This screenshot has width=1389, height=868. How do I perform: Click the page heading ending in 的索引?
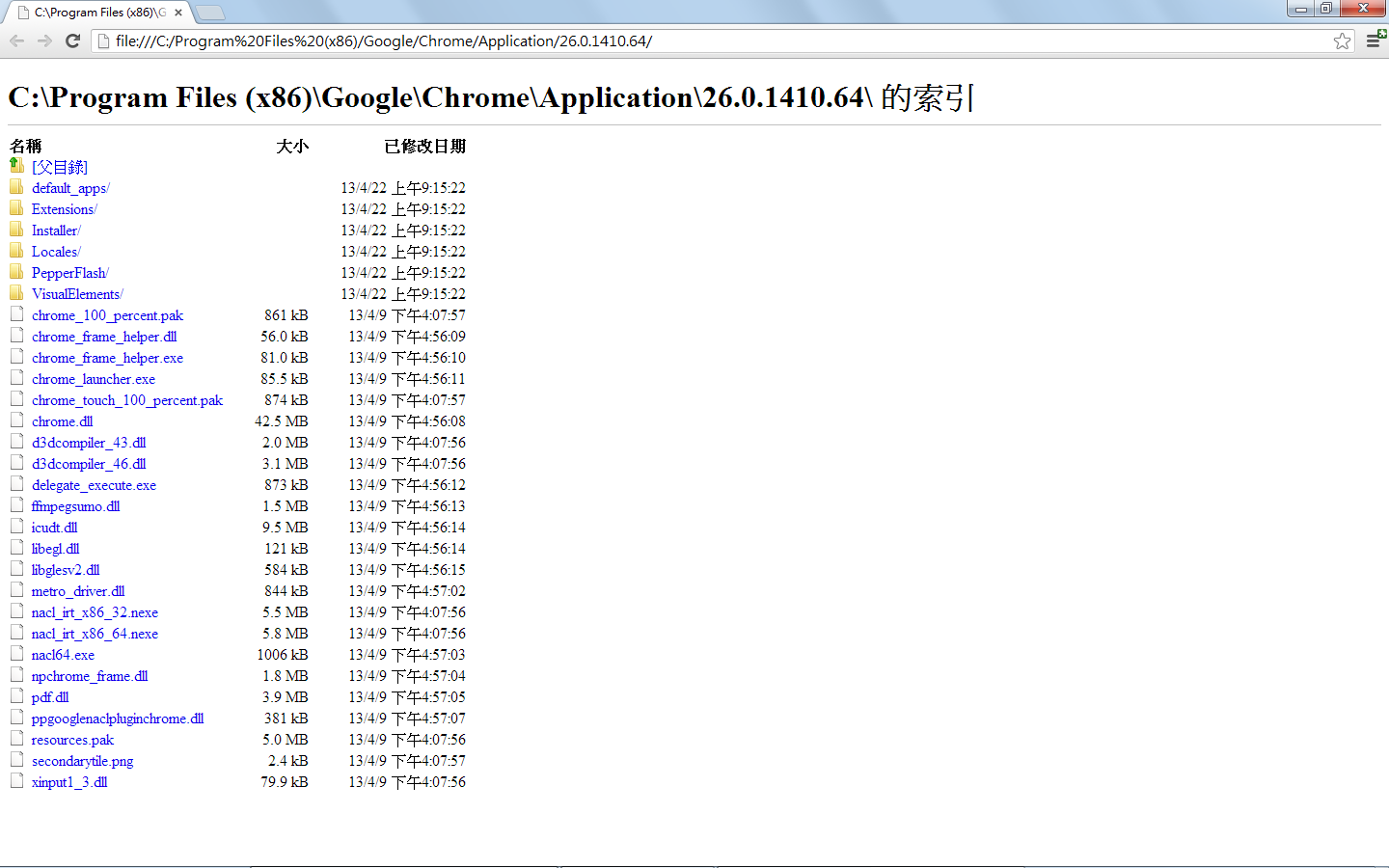490,97
